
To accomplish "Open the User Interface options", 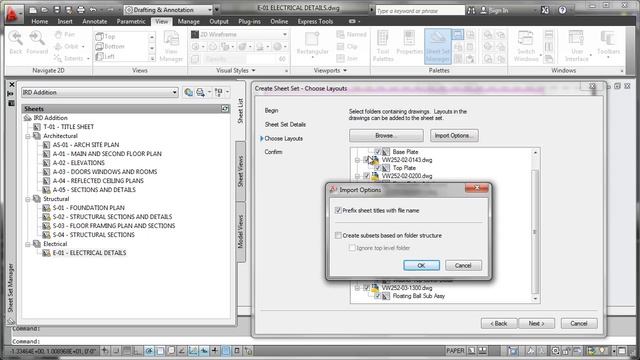I will click(577, 46).
